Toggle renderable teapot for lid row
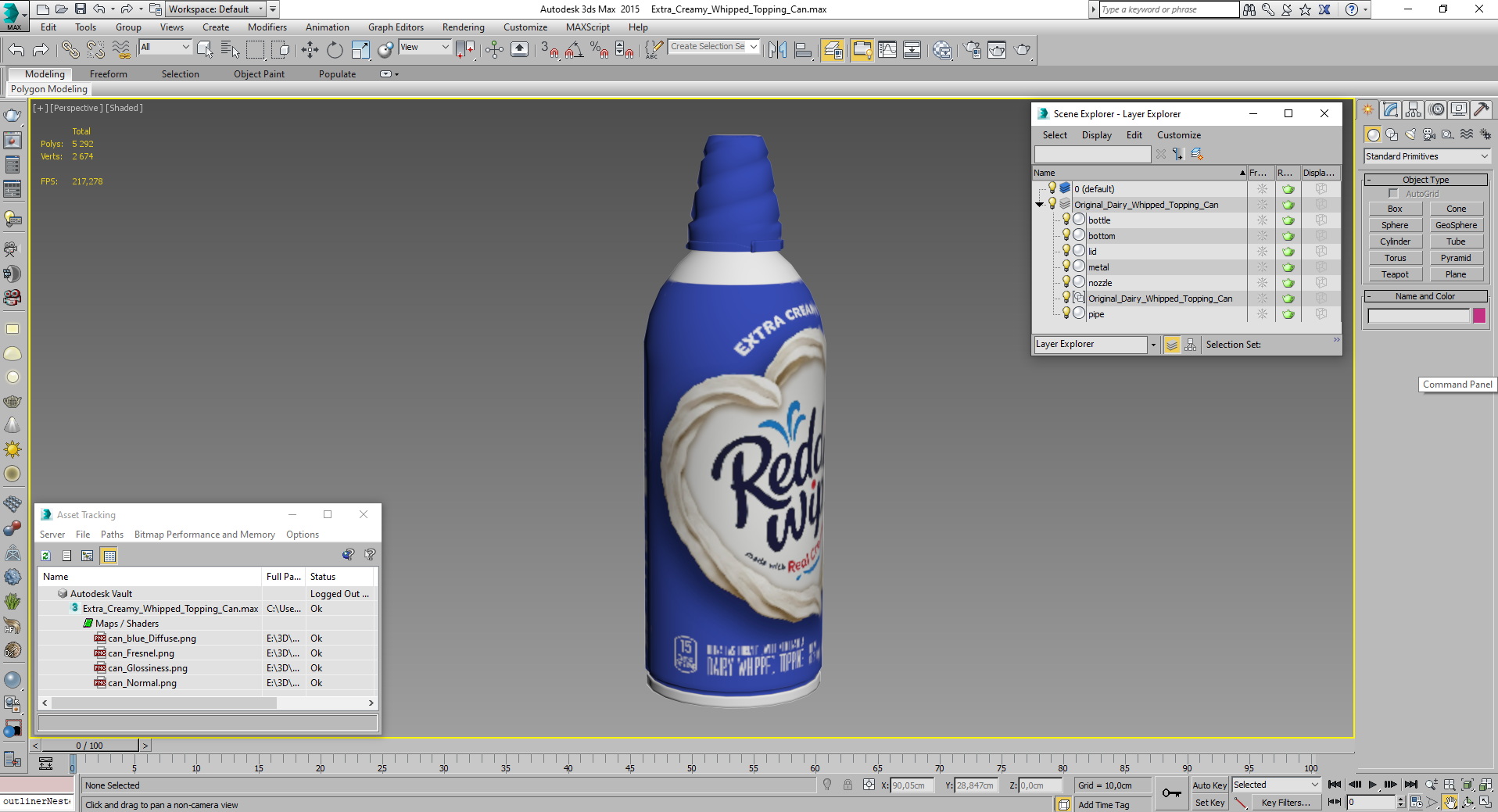Image resolution: width=1498 pixels, height=812 pixels. [x=1288, y=252]
